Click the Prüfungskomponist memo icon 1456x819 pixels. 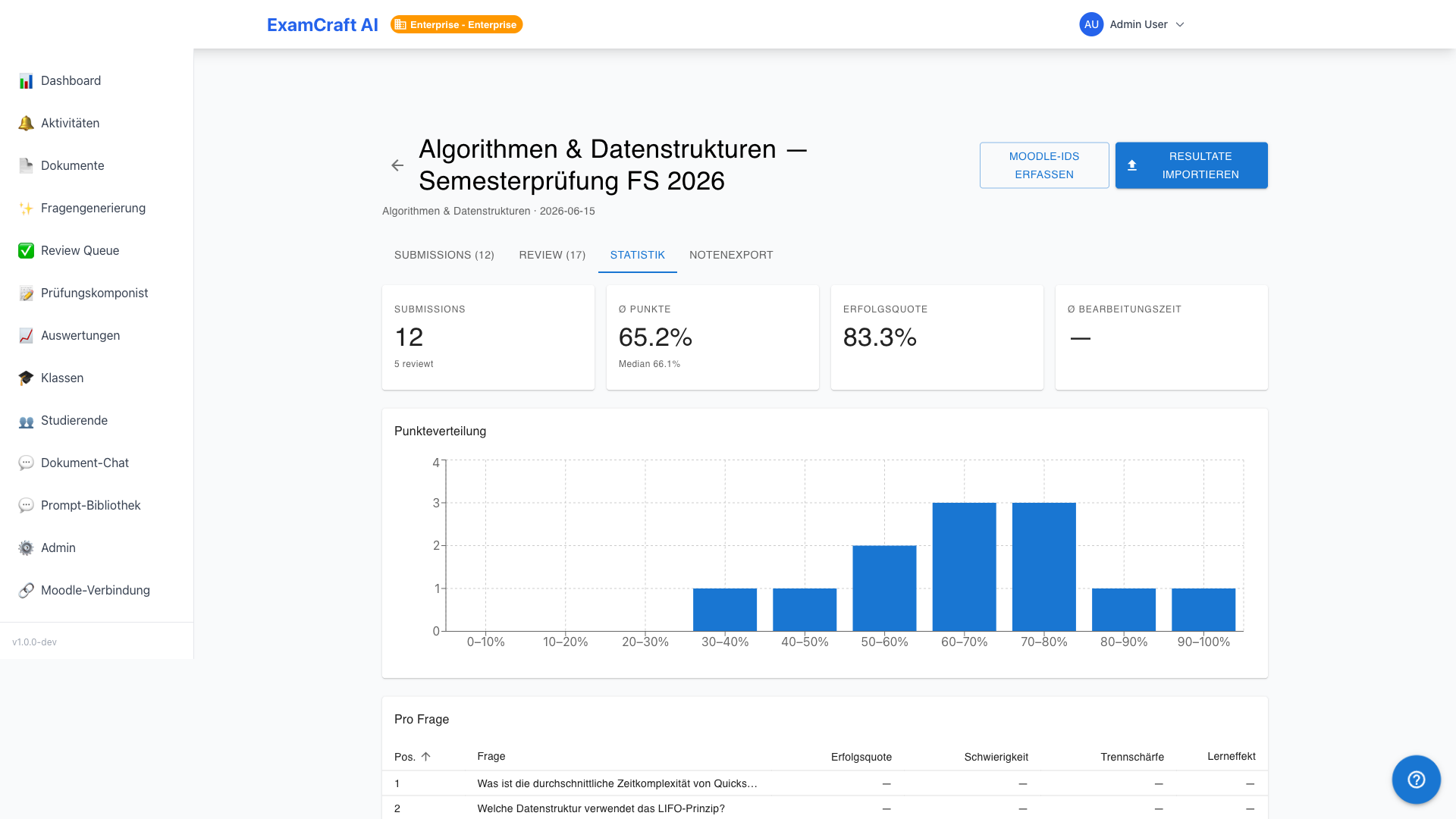point(26,293)
